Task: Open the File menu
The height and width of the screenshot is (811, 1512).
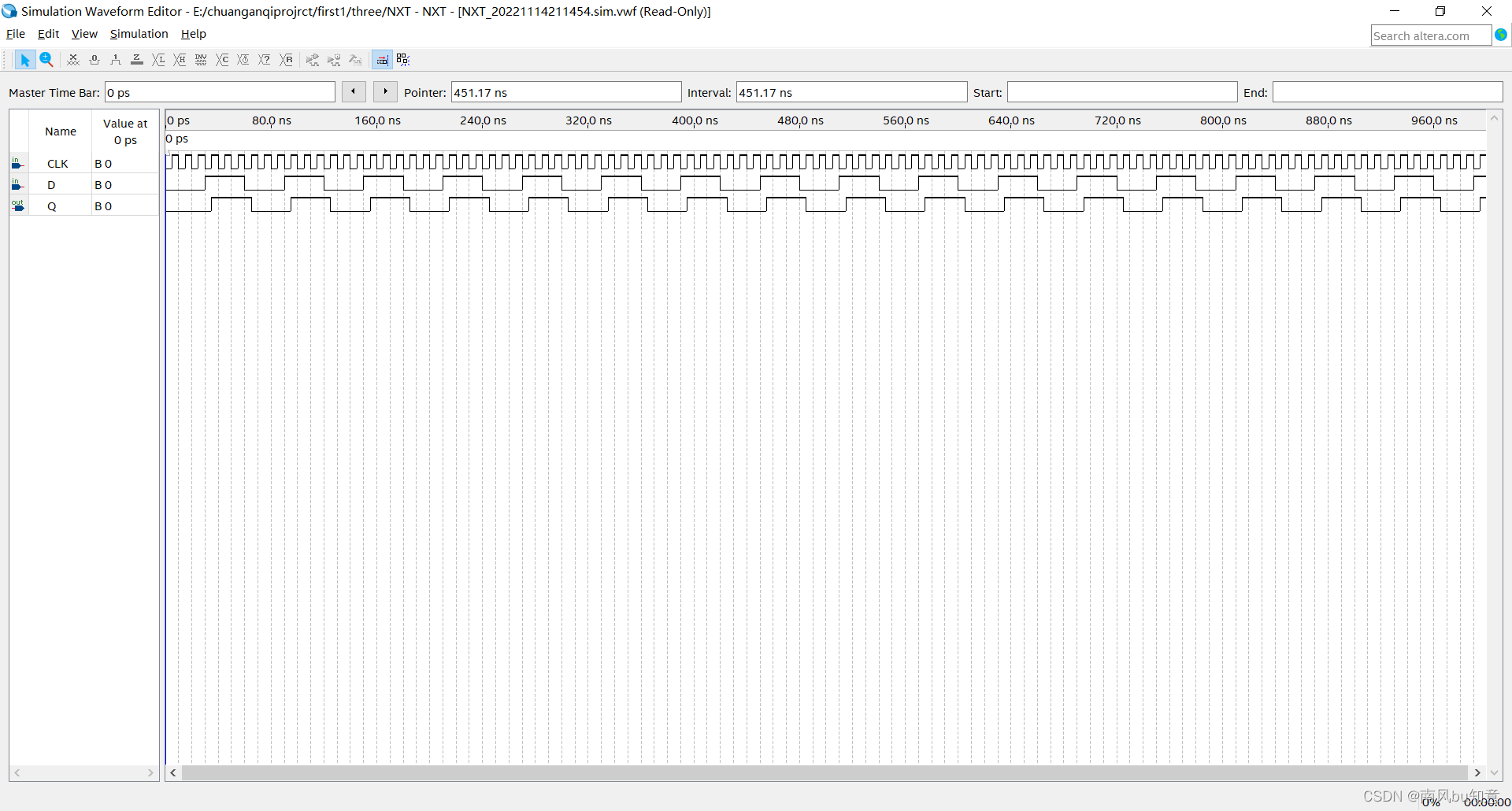Action: point(16,34)
